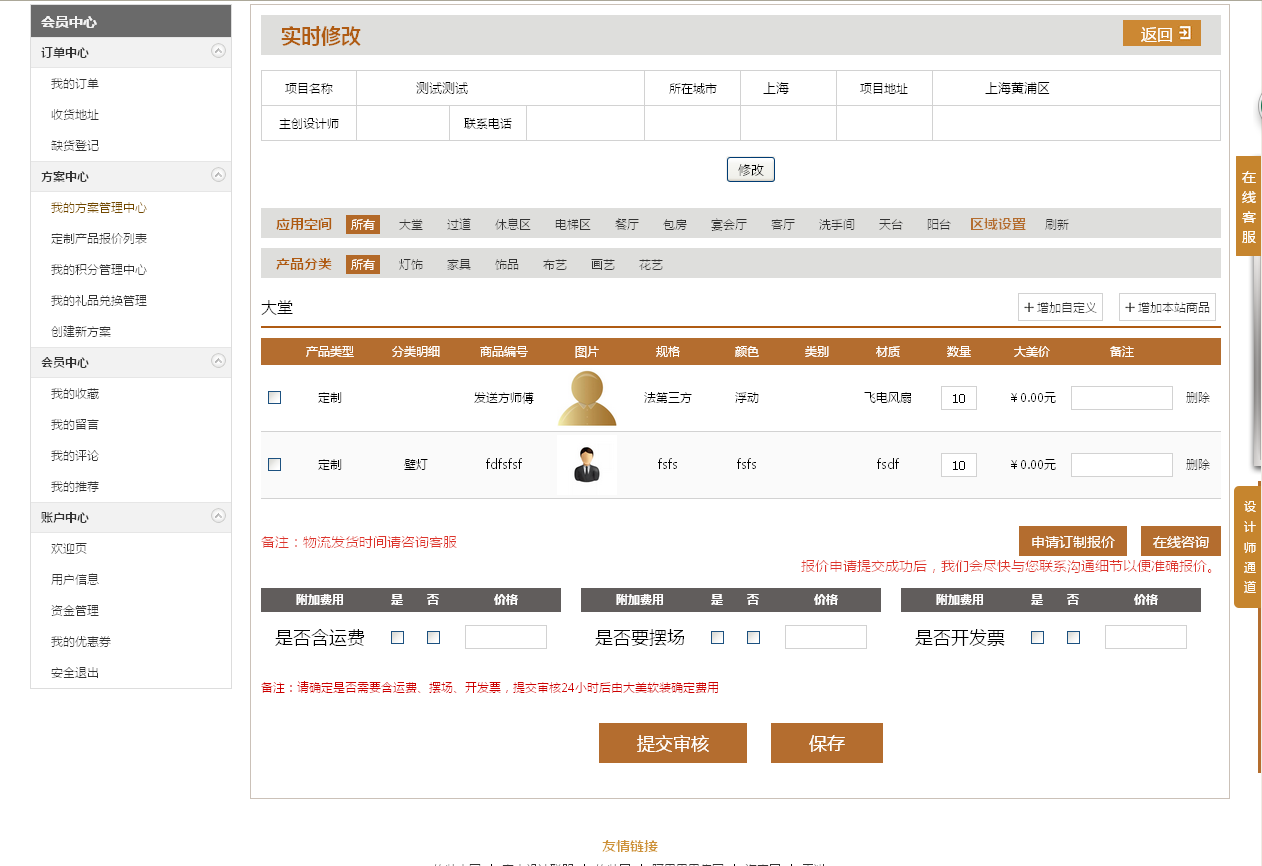Click the businessman avatar product image

tap(587, 465)
